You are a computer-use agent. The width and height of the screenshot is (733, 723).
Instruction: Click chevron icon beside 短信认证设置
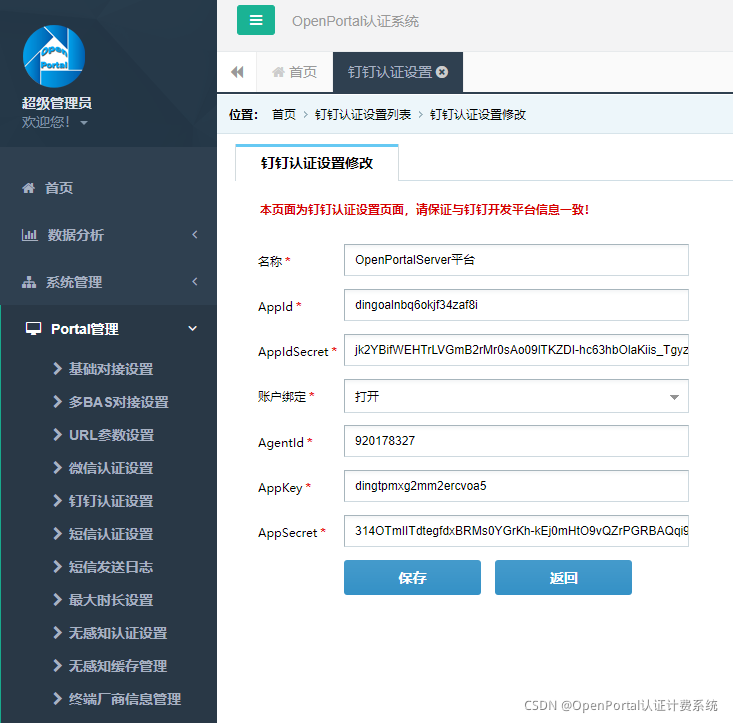pos(57,533)
